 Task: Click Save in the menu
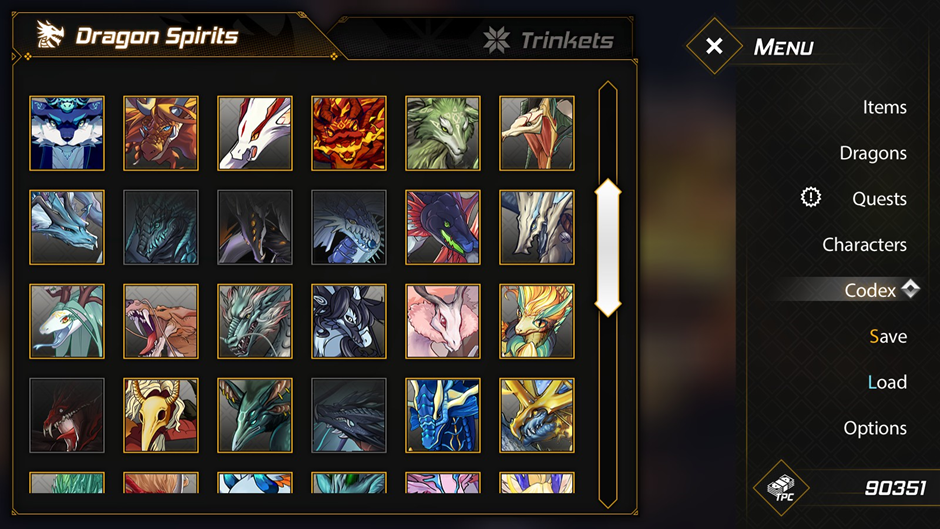888,336
